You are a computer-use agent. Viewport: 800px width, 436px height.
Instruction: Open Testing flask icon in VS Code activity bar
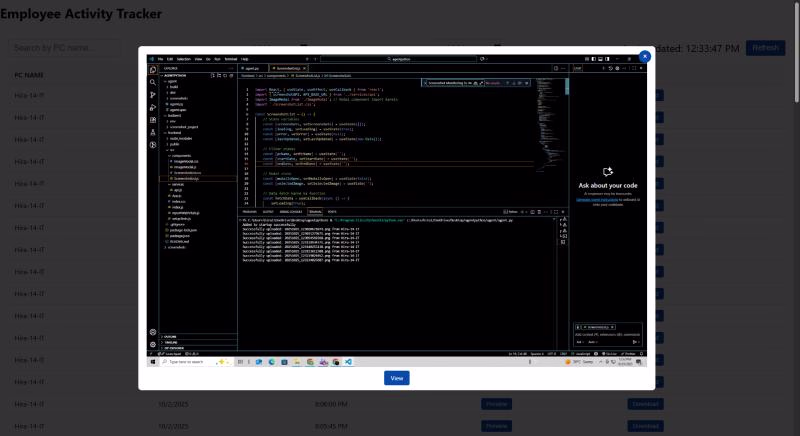click(153, 132)
